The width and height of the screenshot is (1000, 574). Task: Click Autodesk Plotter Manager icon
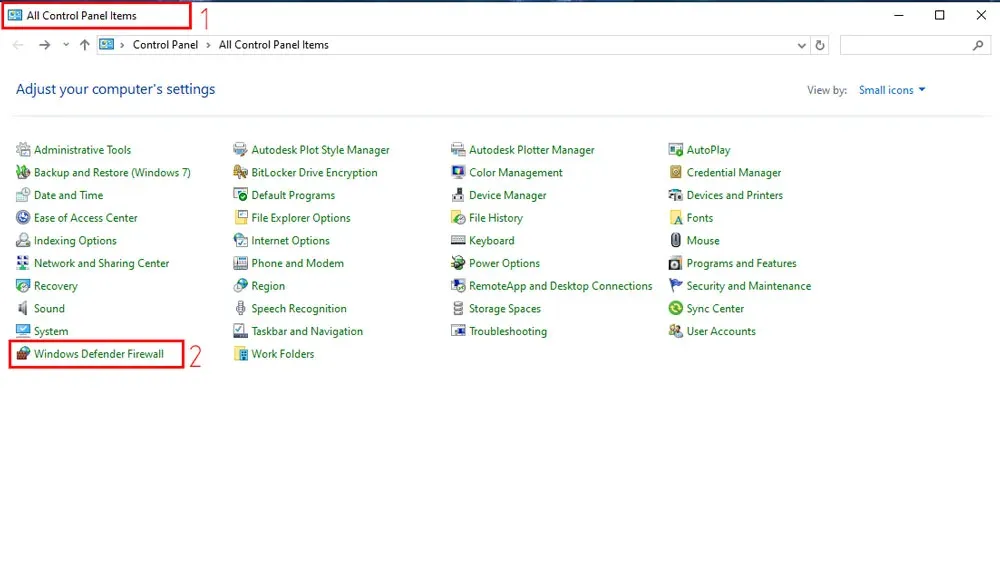[x=458, y=150]
